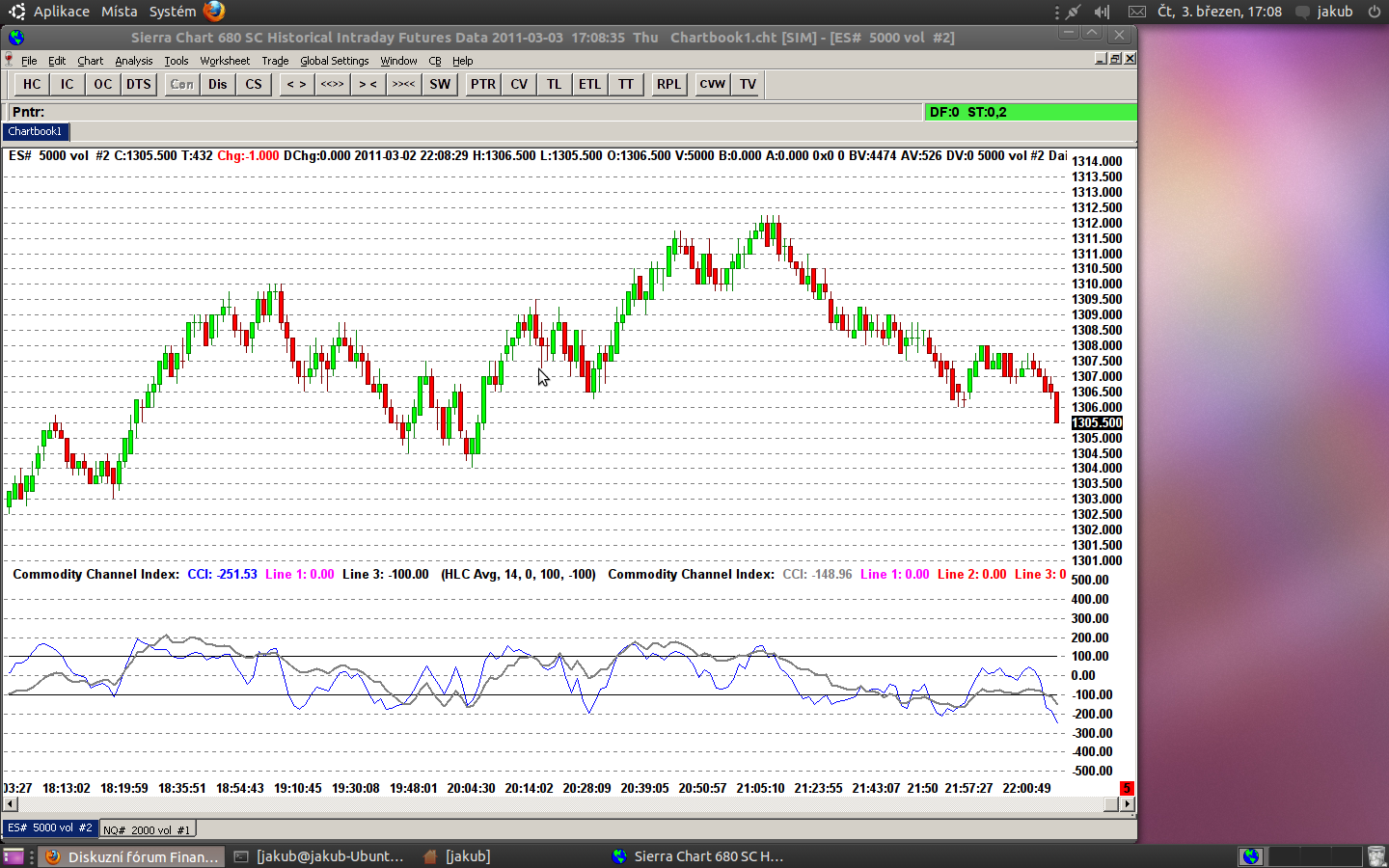Click the date and time in top panel
Screen dimensions: 1389x868
(x=1220, y=12)
